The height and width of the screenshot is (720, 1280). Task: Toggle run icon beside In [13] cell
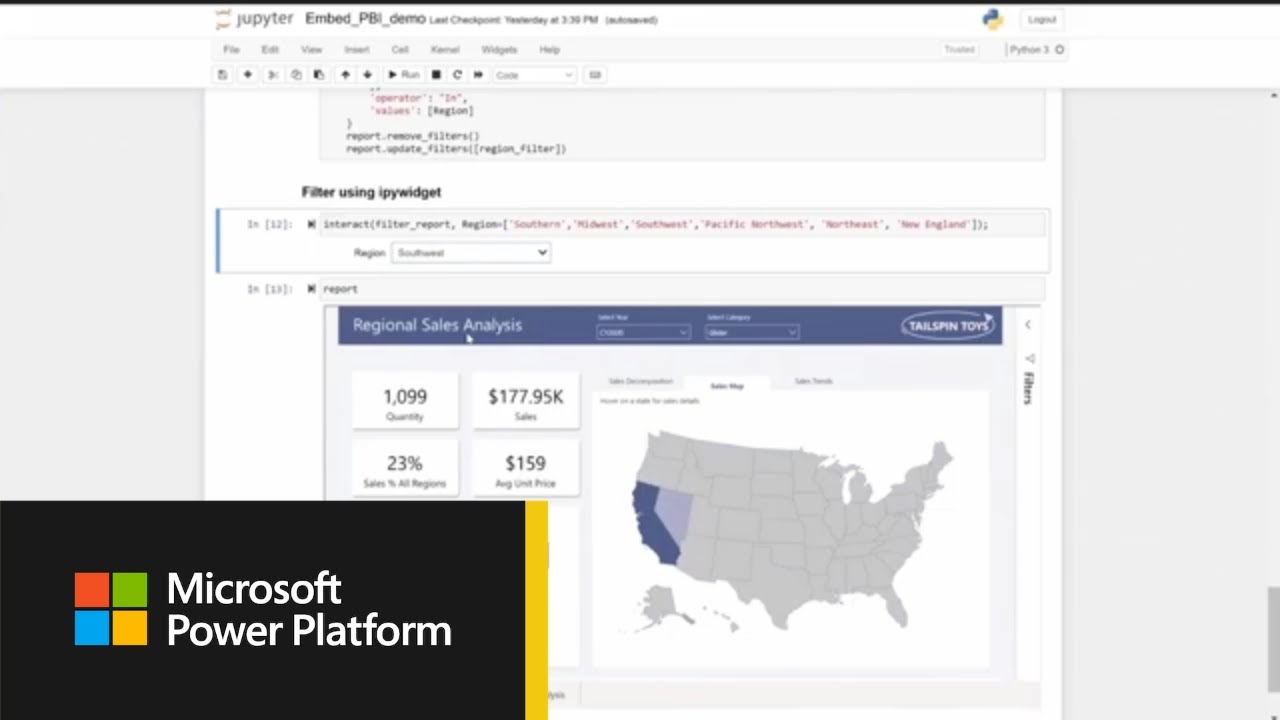pos(311,289)
